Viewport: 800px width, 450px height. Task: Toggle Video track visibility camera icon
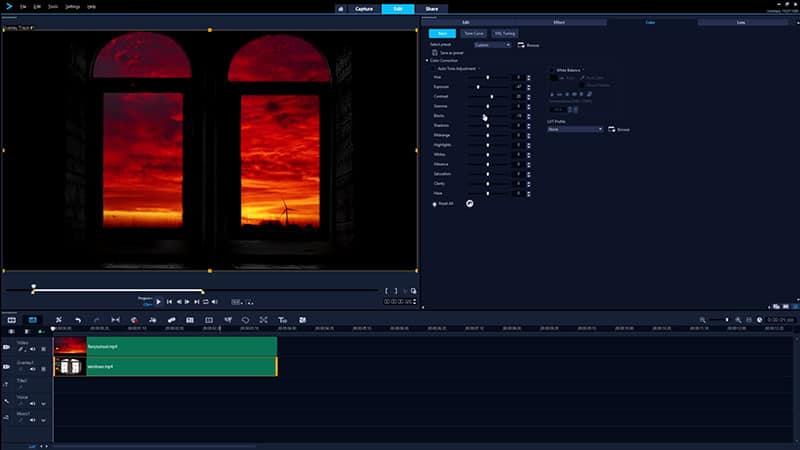(7, 347)
